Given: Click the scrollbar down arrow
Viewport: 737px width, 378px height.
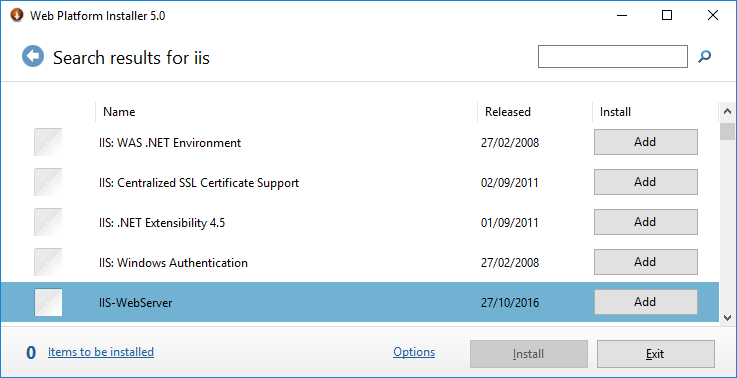Looking at the screenshot, I should [x=728, y=318].
